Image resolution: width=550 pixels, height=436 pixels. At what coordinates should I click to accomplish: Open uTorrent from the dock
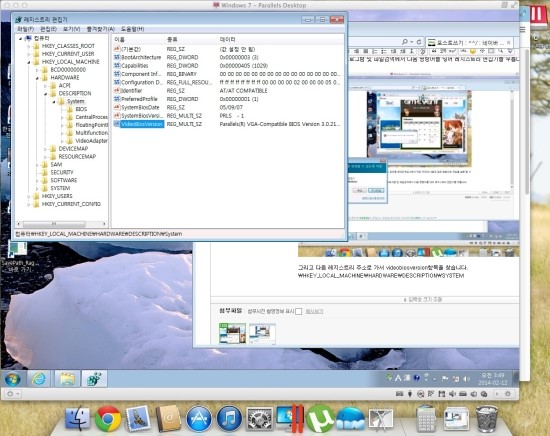(320, 419)
